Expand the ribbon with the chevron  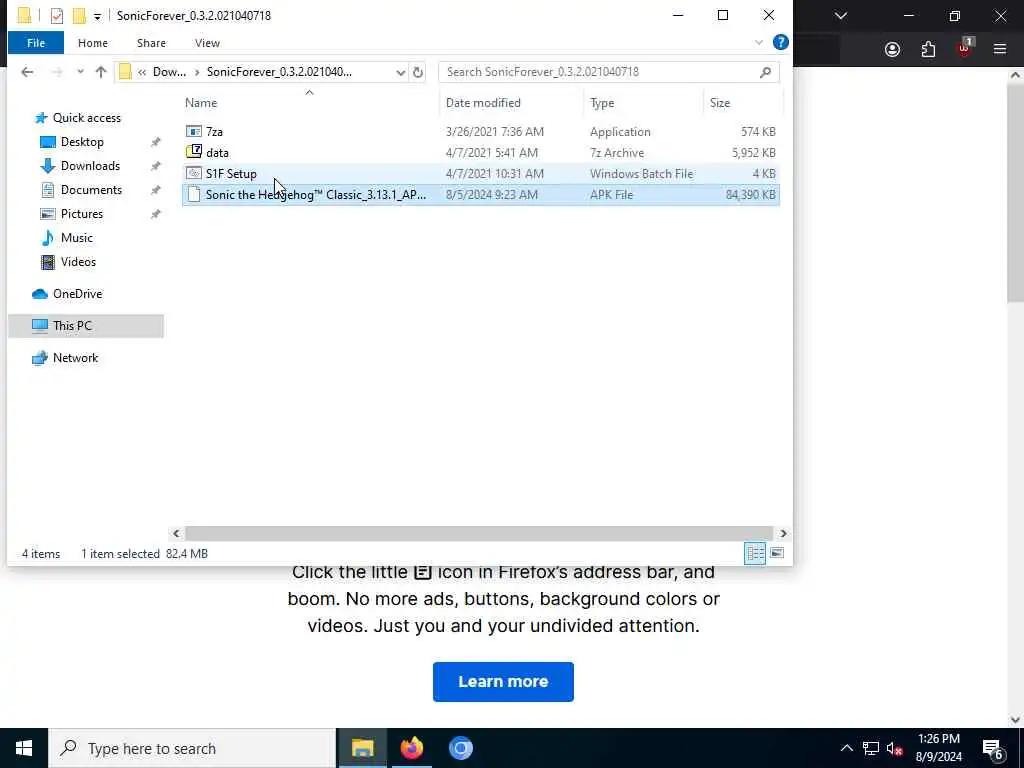(758, 43)
